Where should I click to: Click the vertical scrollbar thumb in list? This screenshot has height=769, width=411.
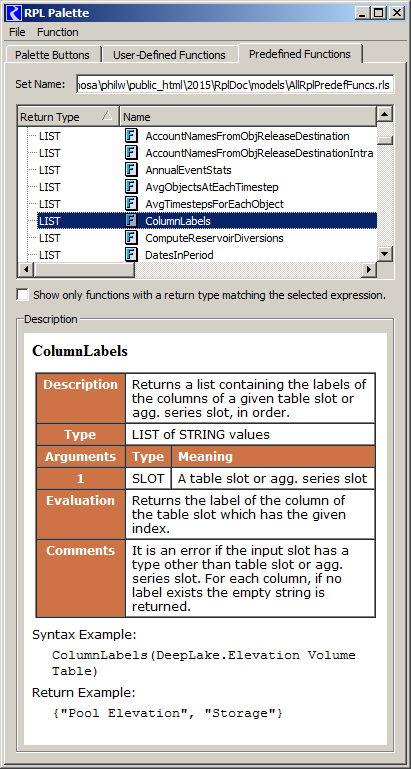(x=385, y=140)
